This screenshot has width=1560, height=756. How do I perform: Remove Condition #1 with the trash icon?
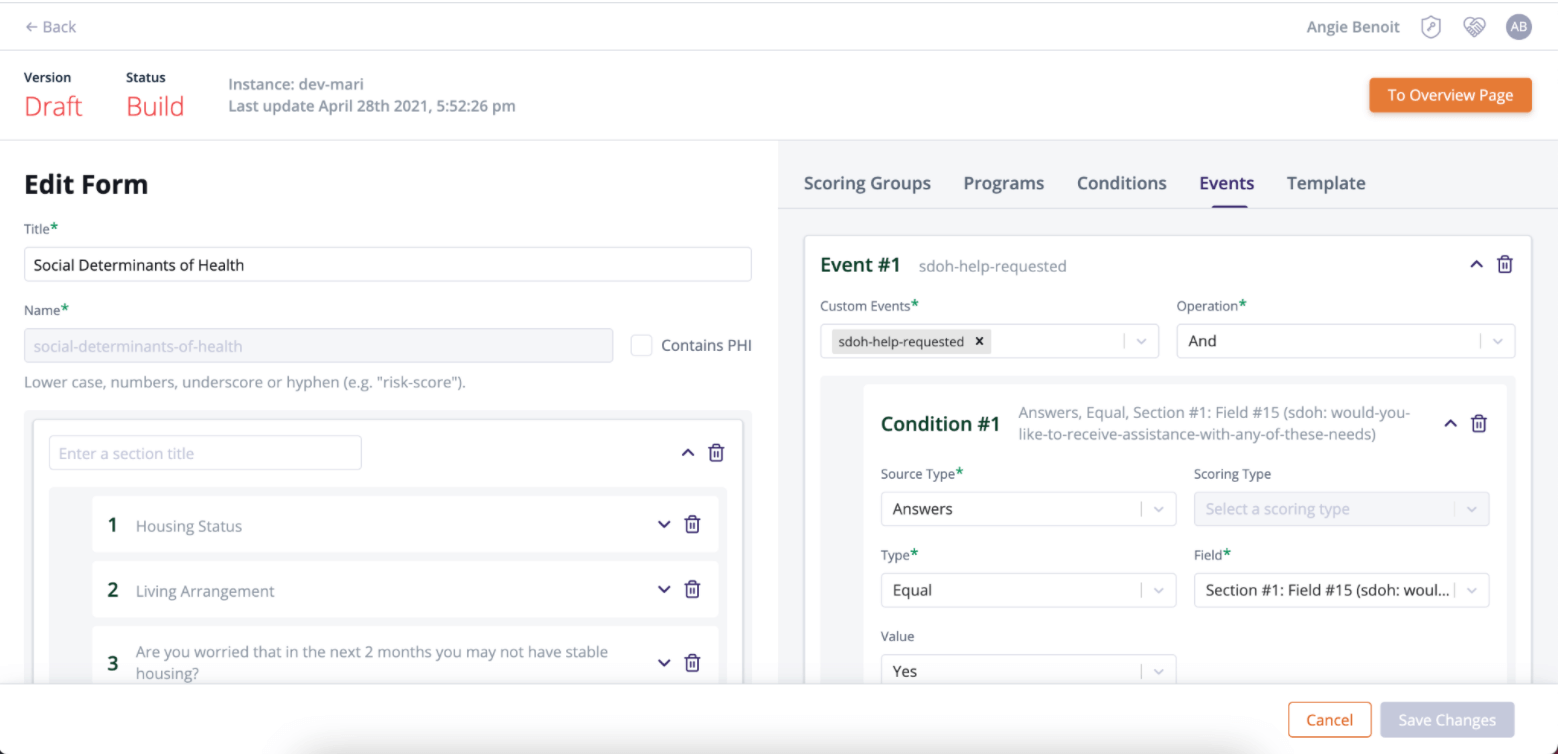point(1479,423)
